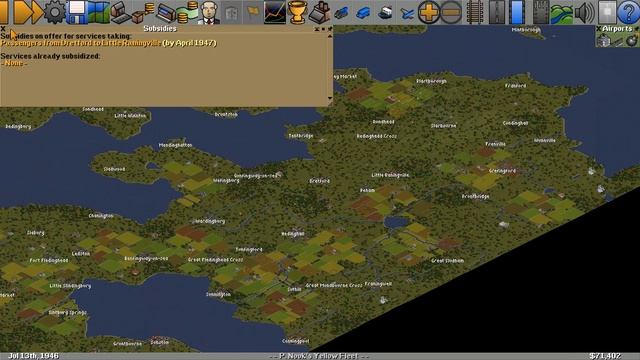640x360 pixels.
Task: Open the landscaping toolbar
Action: tap(562, 12)
